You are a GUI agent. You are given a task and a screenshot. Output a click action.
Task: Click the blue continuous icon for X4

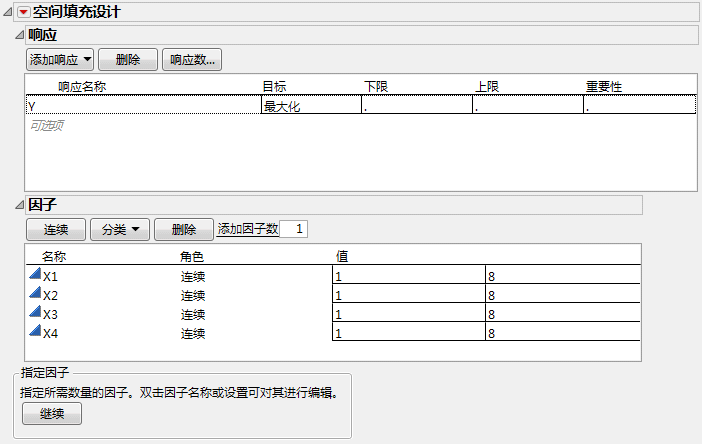tap(35, 330)
